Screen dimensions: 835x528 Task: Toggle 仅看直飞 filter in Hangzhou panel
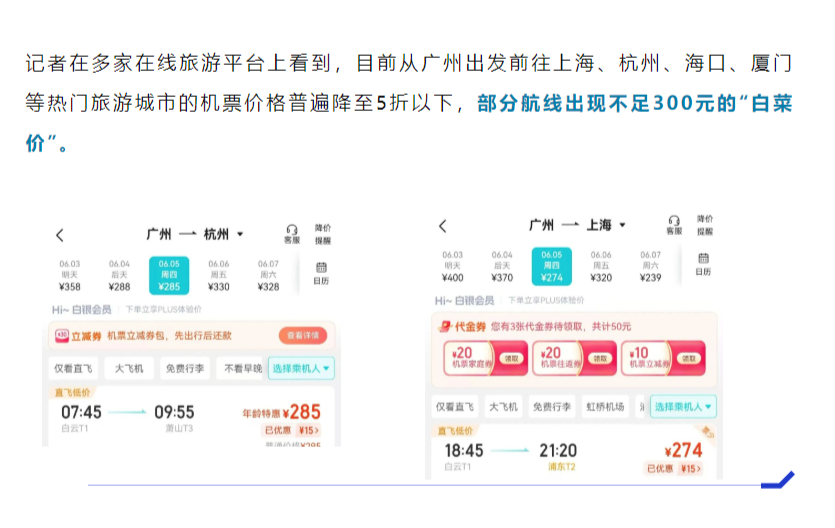click(x=74, y=369)
